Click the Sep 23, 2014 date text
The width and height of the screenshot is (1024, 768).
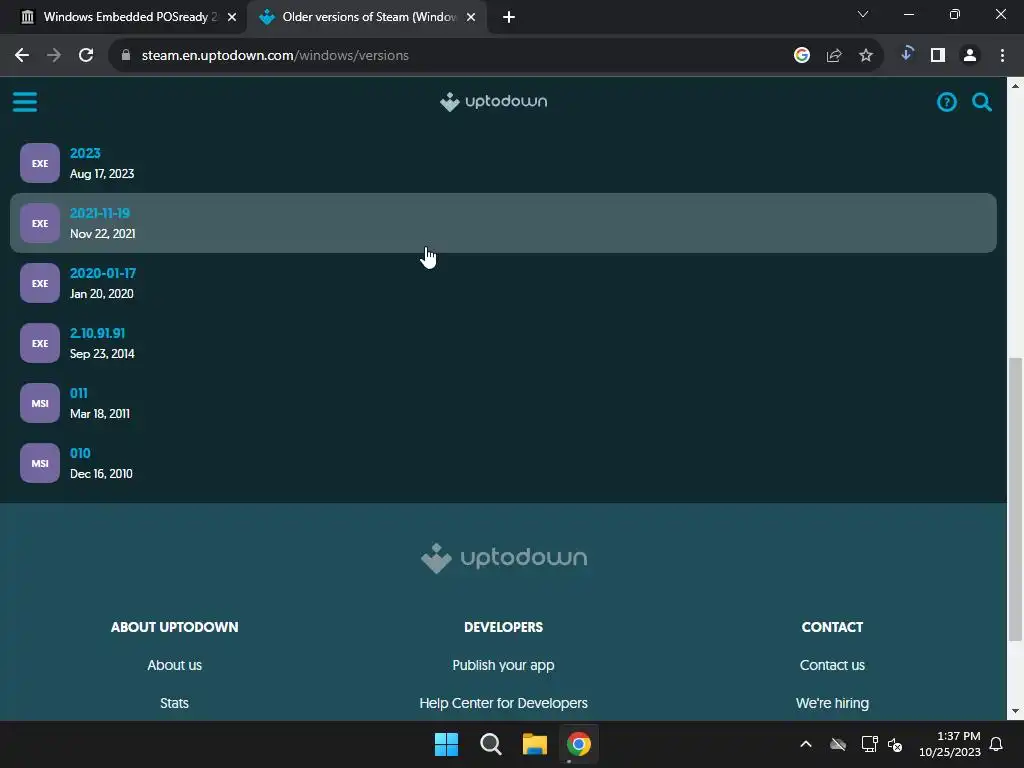tap(102, 354)
